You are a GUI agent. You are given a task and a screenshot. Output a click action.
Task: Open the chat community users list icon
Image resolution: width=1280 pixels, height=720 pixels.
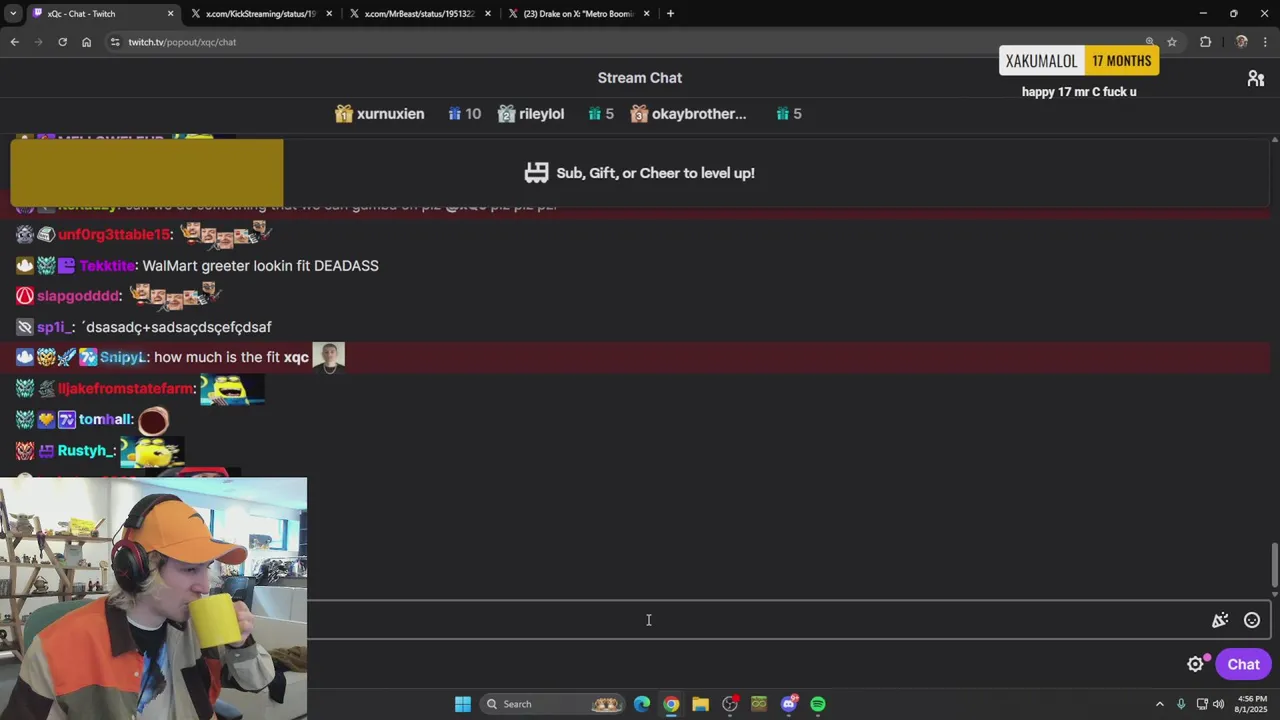point(1256,78)
